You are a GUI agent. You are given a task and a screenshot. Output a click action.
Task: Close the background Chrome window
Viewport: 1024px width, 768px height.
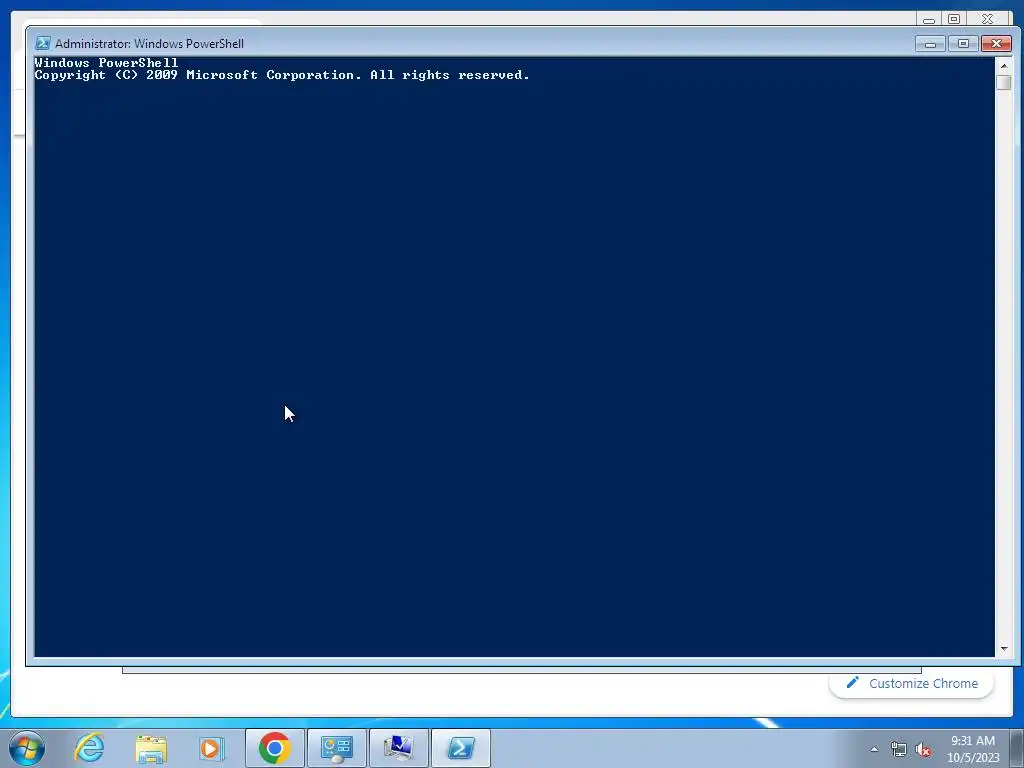coord(987,19)
